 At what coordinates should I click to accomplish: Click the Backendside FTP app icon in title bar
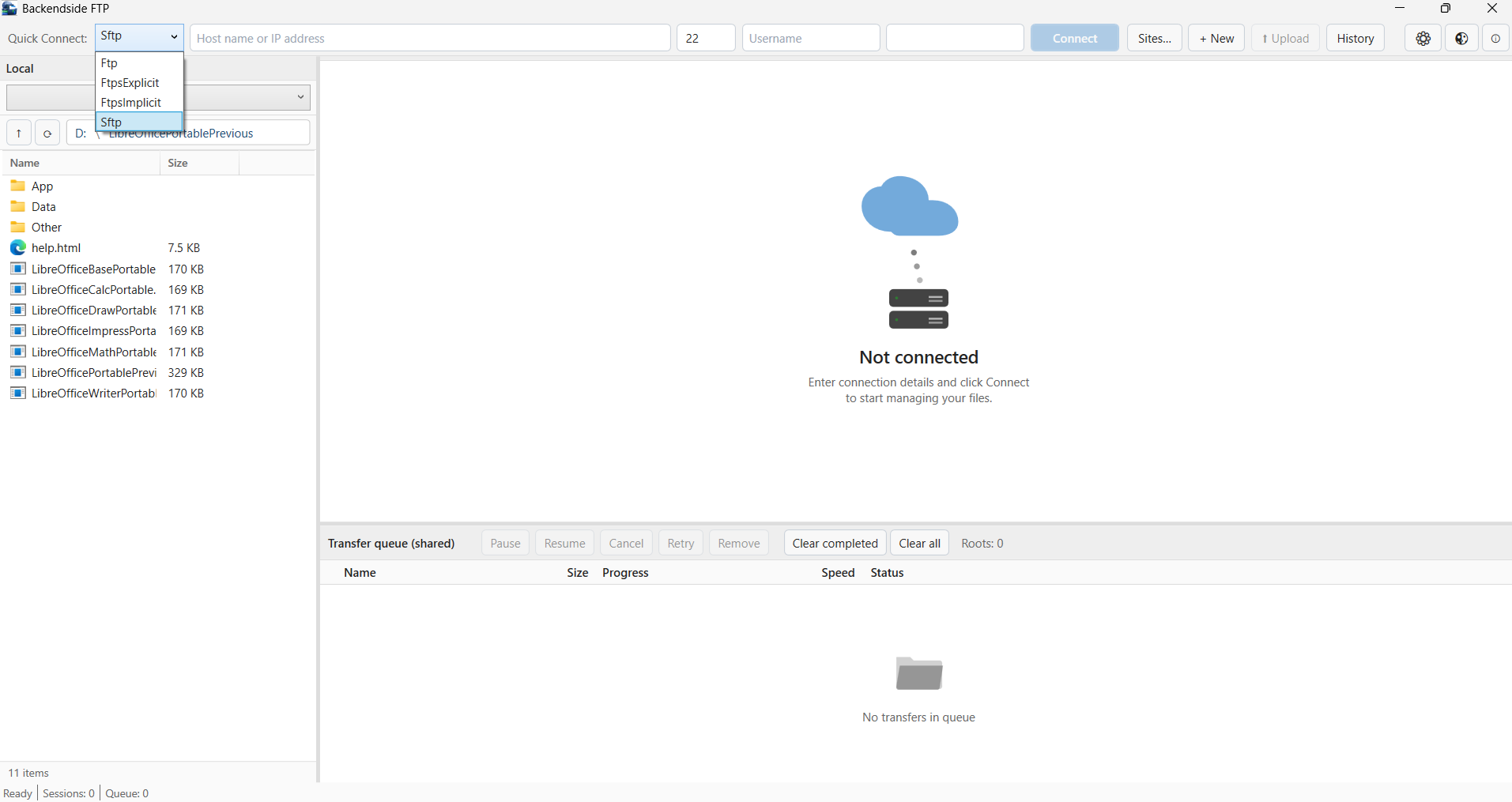tap(9, 9)
